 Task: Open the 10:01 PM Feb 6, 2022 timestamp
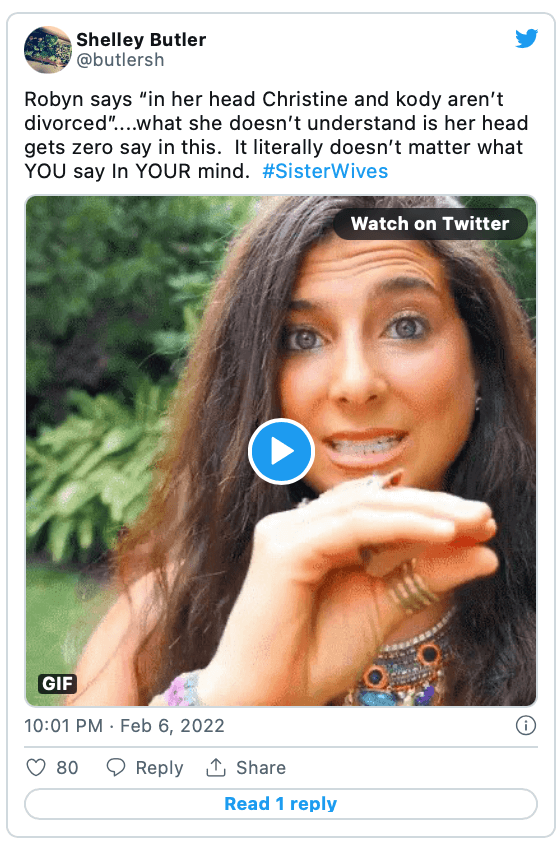point(124,726)
